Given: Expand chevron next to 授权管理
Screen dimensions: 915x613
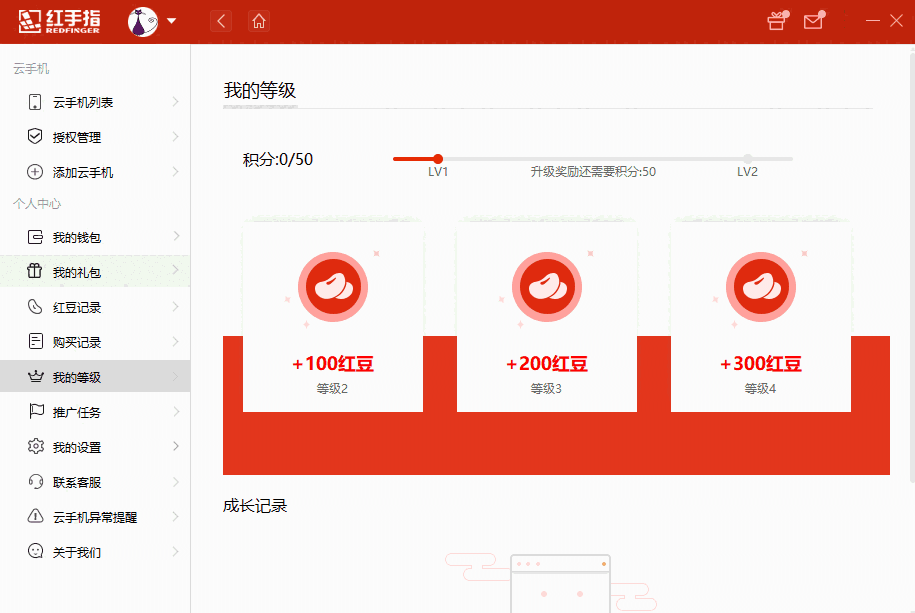Looking at the screenshot, I should [x=175, y=137].
